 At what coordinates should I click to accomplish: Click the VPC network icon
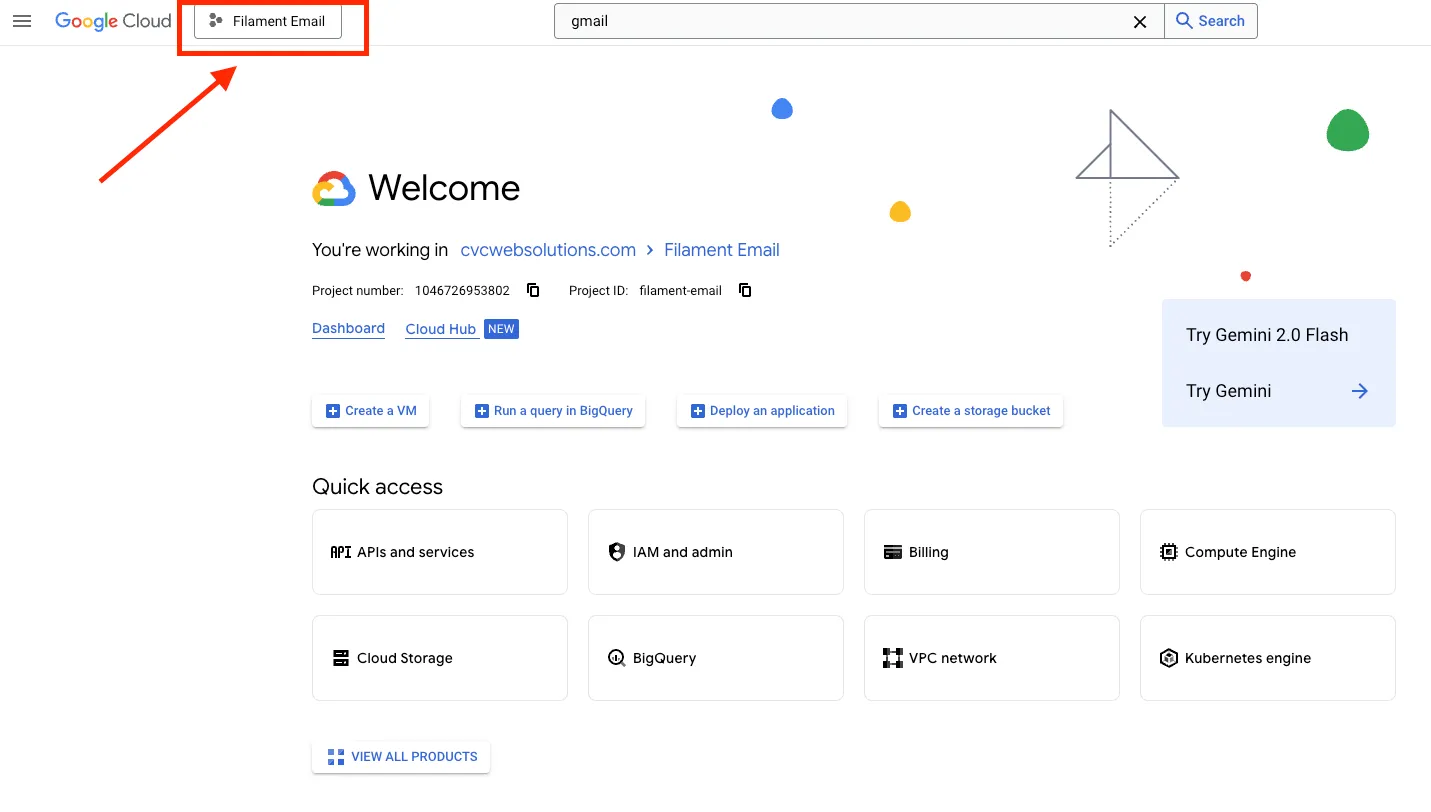[x=893, y=658]
